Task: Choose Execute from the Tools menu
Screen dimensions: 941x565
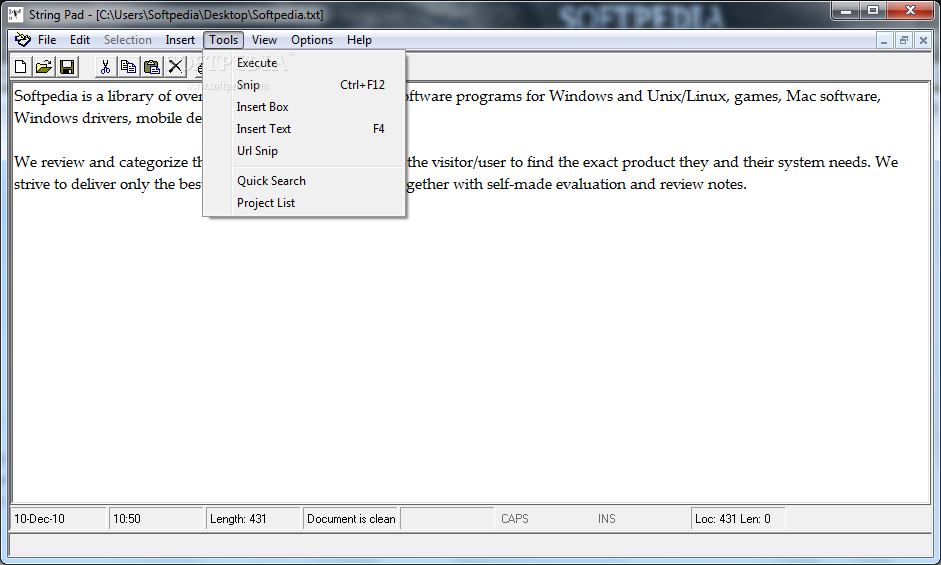Action: 304,63
